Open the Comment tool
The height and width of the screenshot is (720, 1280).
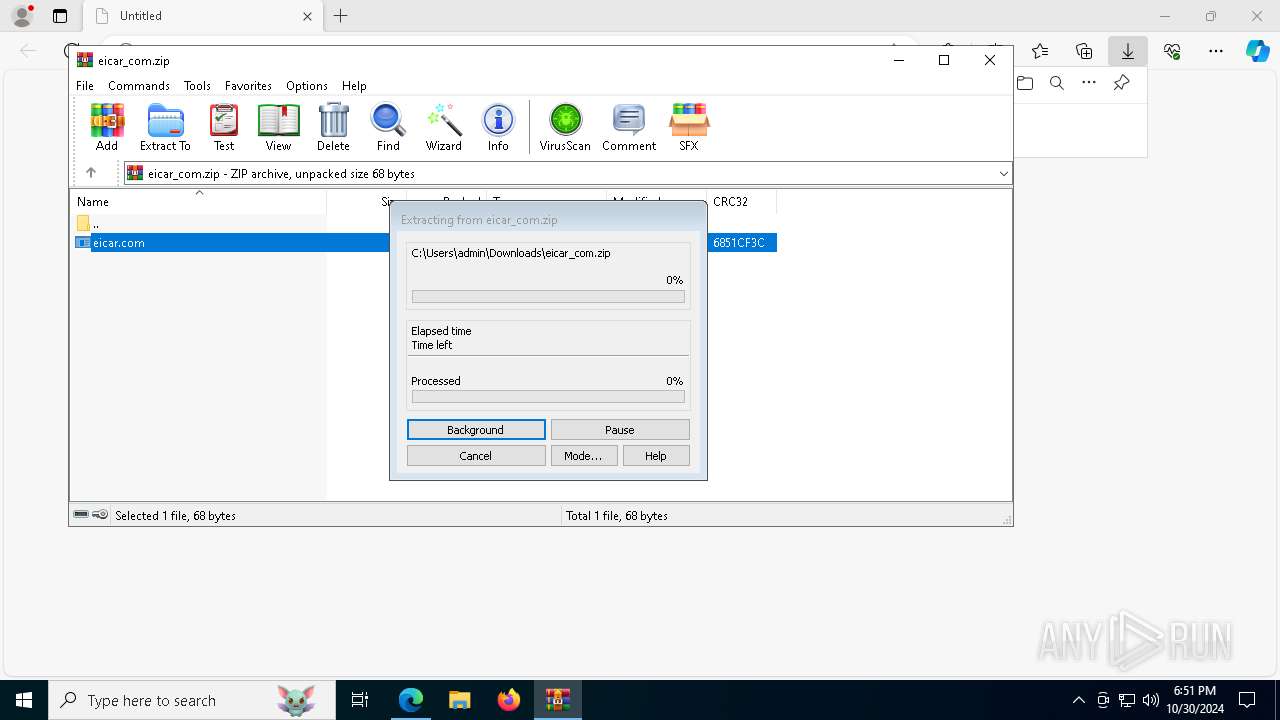coord(629,127)
